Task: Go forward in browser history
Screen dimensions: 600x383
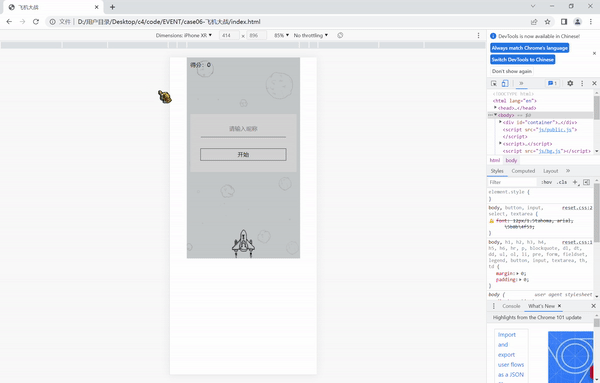Action: [23, 22]
